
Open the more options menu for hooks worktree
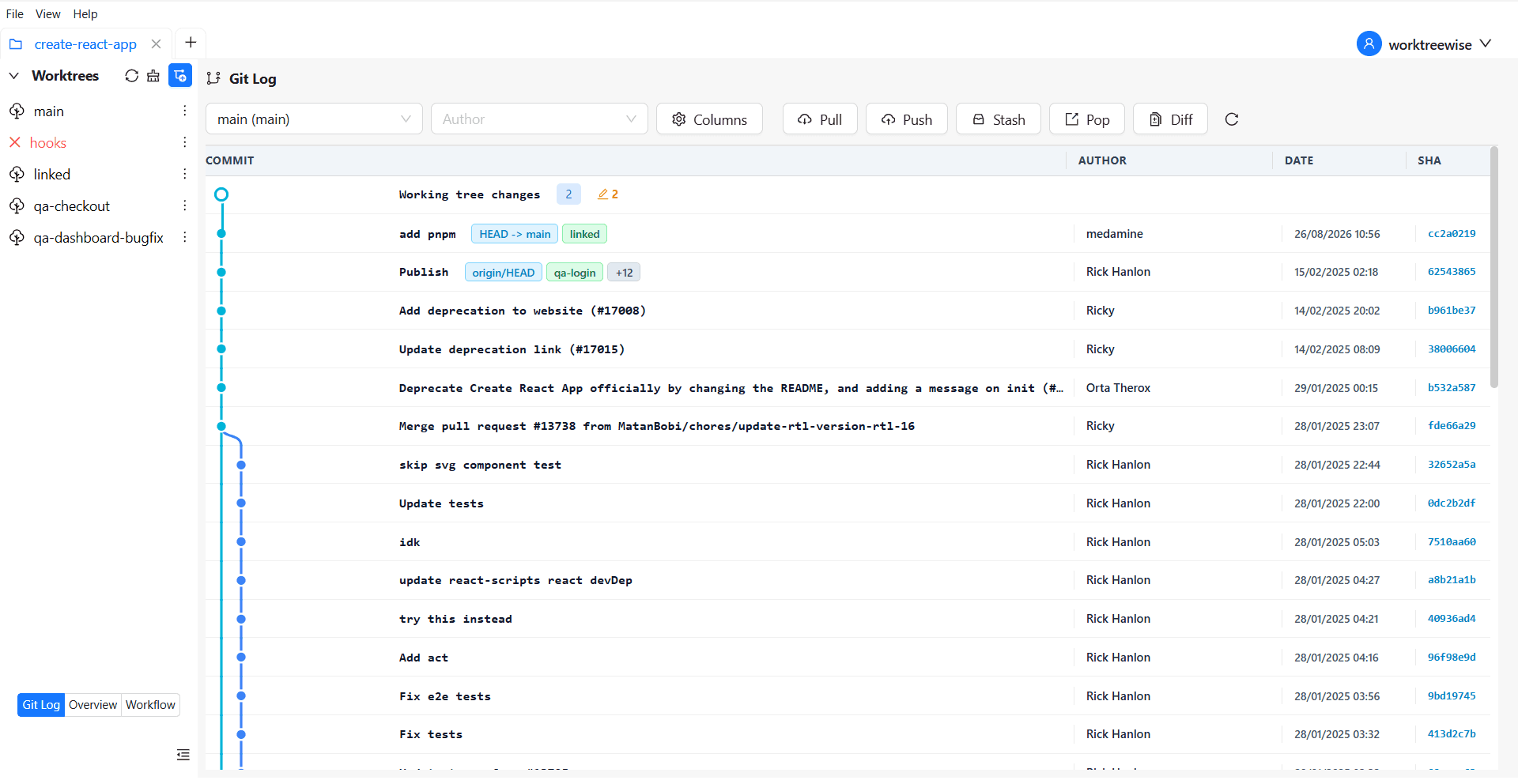point(185,143)
